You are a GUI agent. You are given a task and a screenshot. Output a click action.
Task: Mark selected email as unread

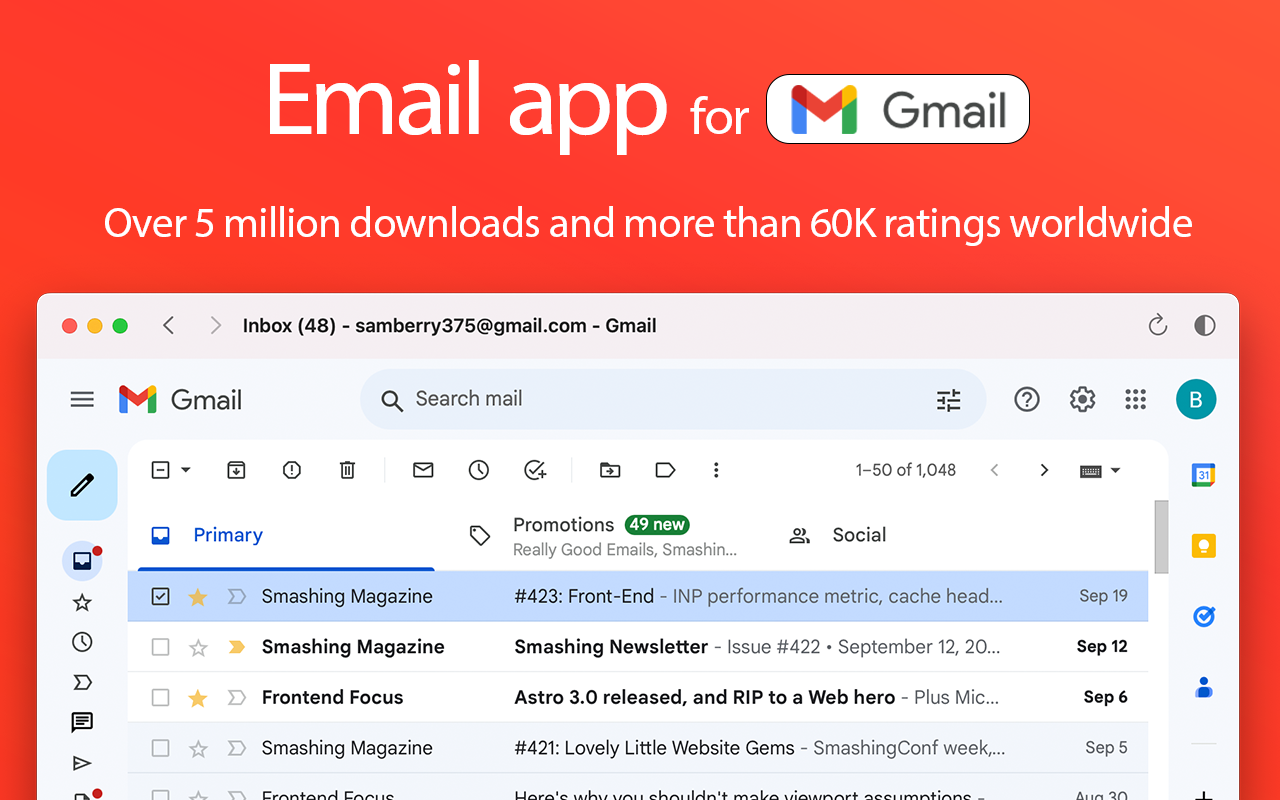[423, 470]
